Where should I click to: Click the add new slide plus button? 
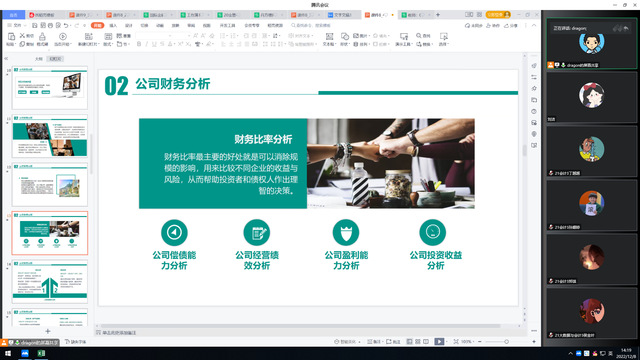coord(48,331)
